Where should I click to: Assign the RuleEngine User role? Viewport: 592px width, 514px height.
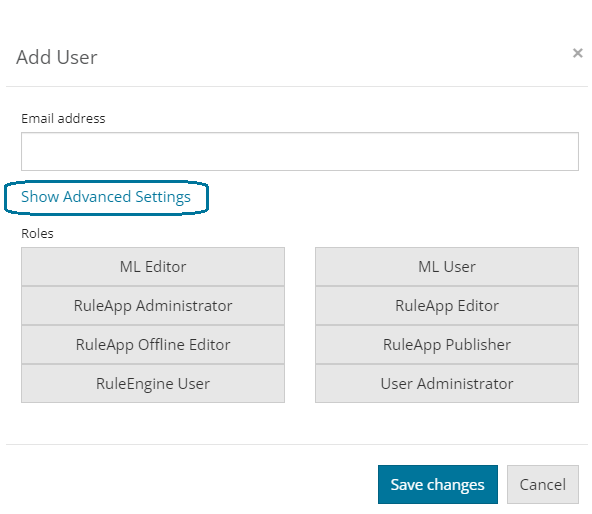(x=153, y=383)
